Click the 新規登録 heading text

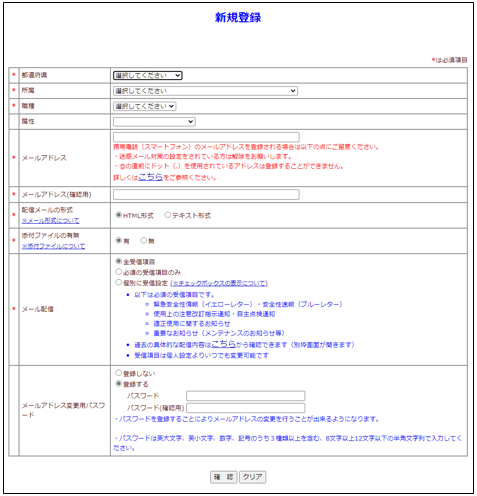point(238,17)
